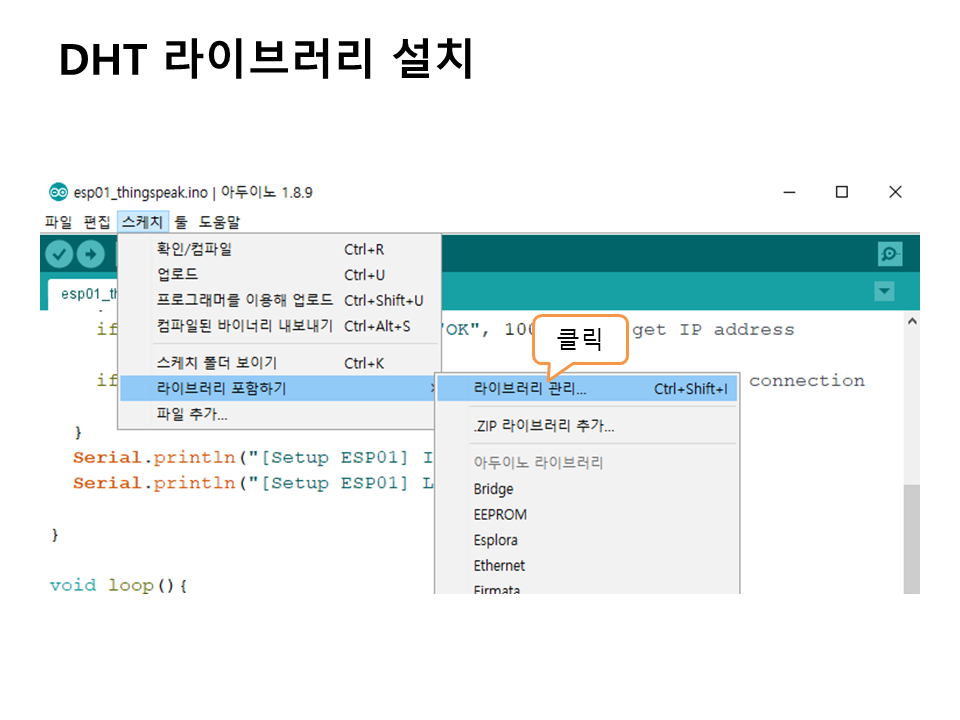Click the Arduino logo in title bar

(58, 192)
